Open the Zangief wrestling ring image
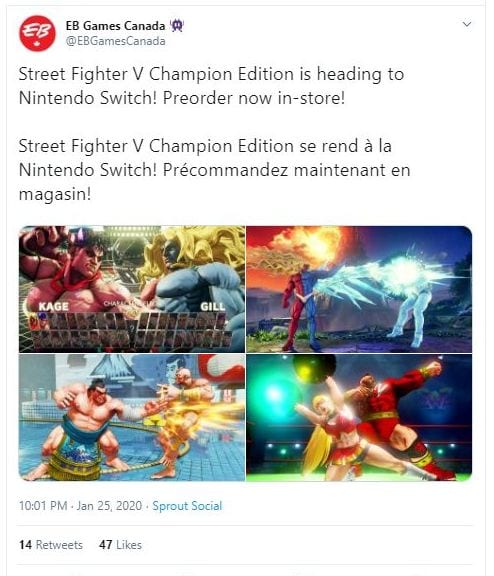The height and width of the screenshot is (576, 494). click(359, 417)
